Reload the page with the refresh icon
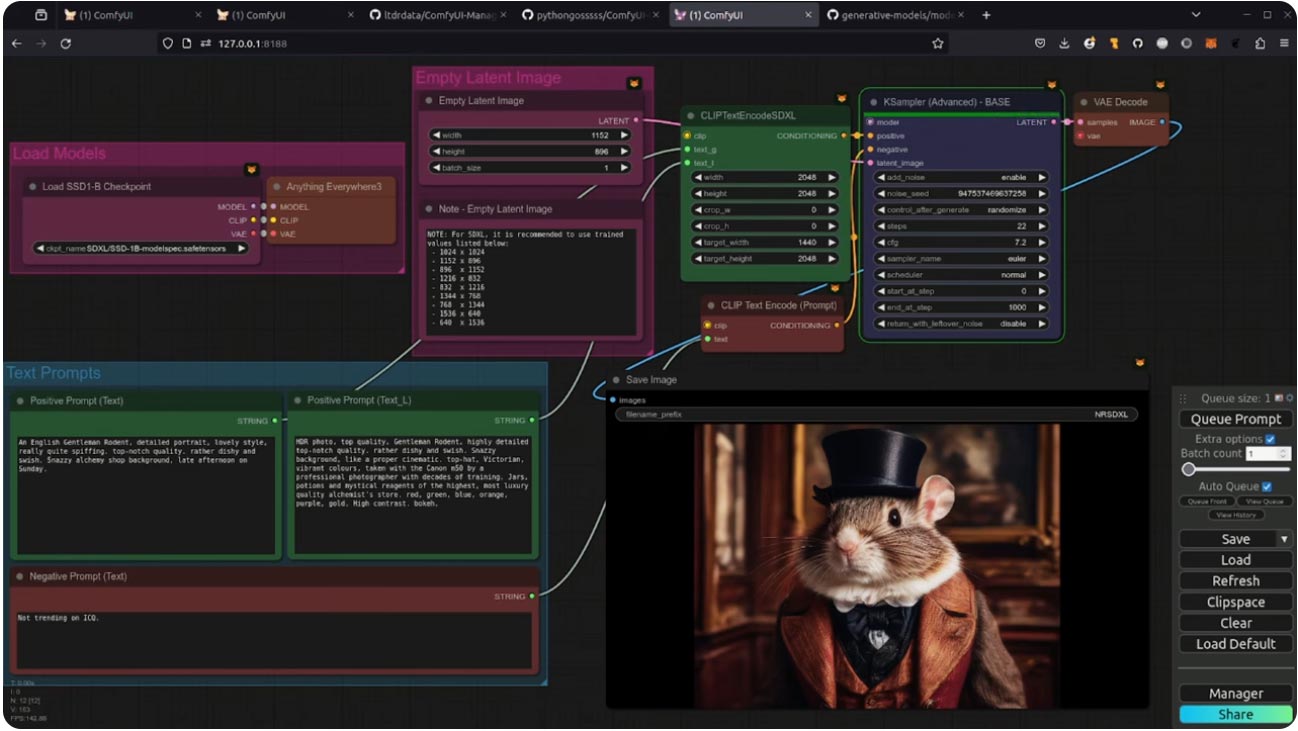The width and height of the screenshot is (1298, 731). (66, 44)
